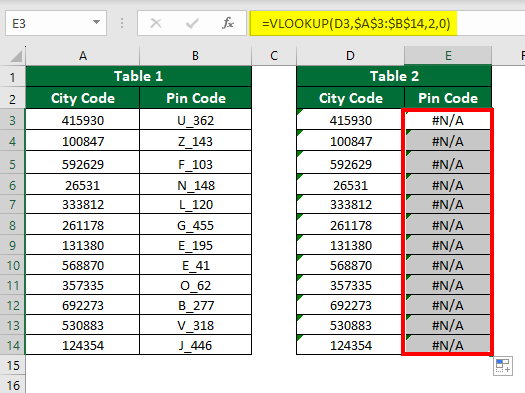Click Table 2 City Code header cell
This screenshot has height=393, width=525.
pos(351,98)
